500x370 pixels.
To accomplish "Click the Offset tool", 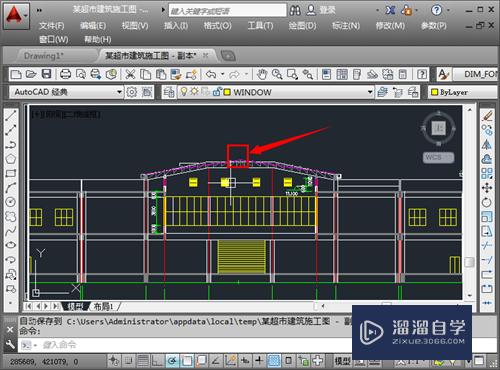I will click(487, 159).
